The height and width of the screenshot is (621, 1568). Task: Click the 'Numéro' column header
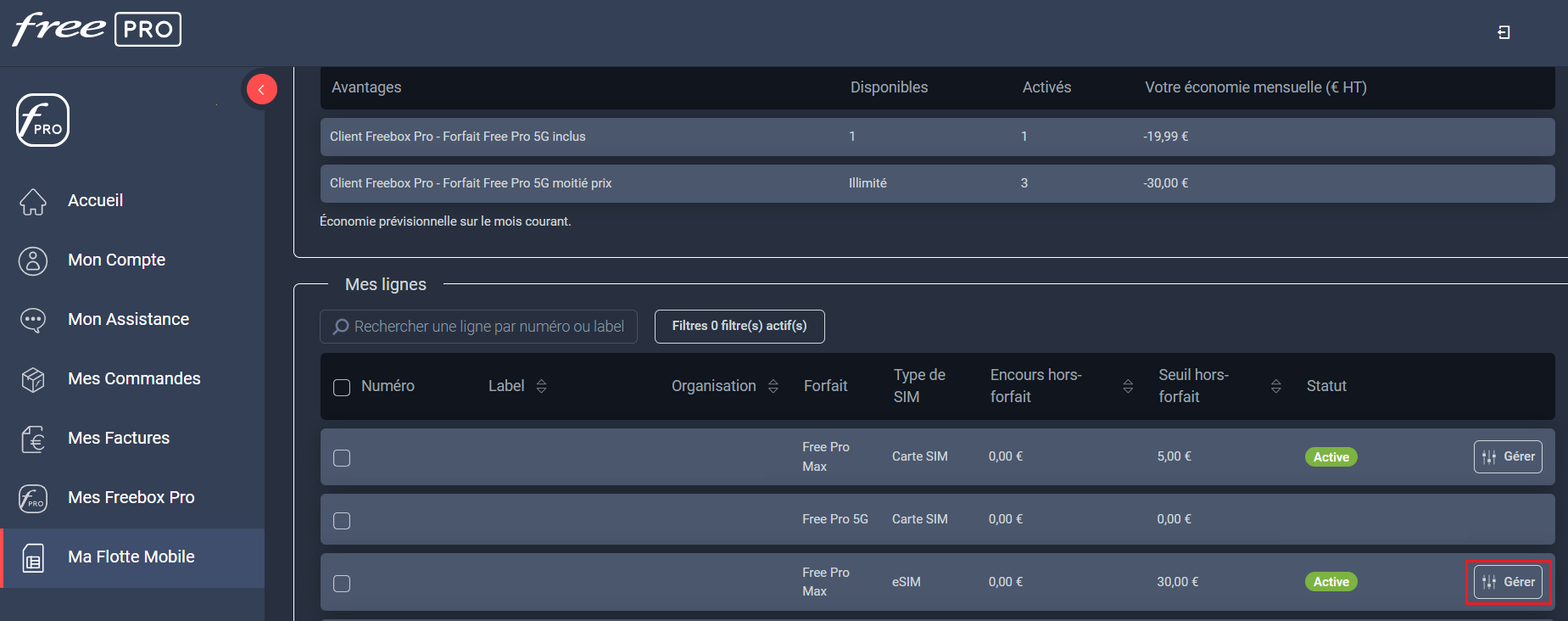[388, 386]
